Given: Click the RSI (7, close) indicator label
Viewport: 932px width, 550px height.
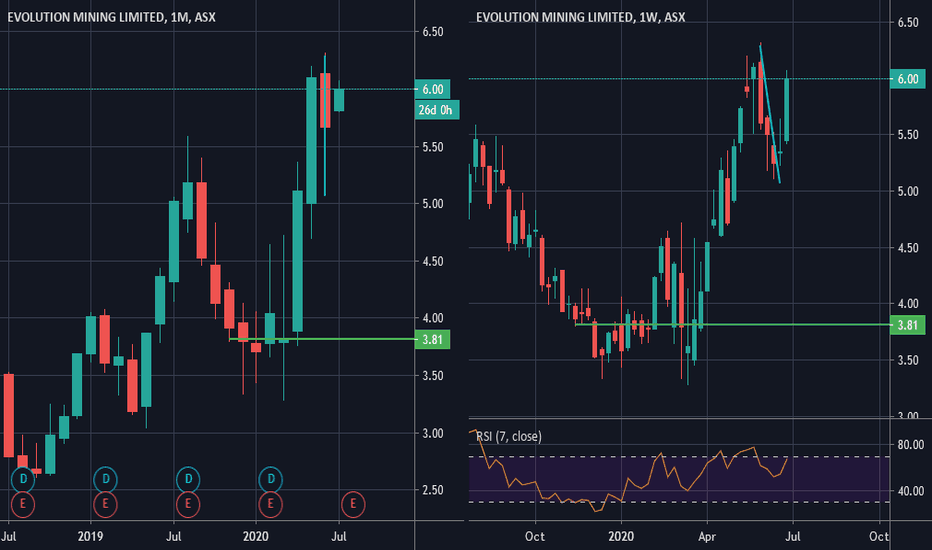Looking at the screenshot, I should click(x=509, y=436).
